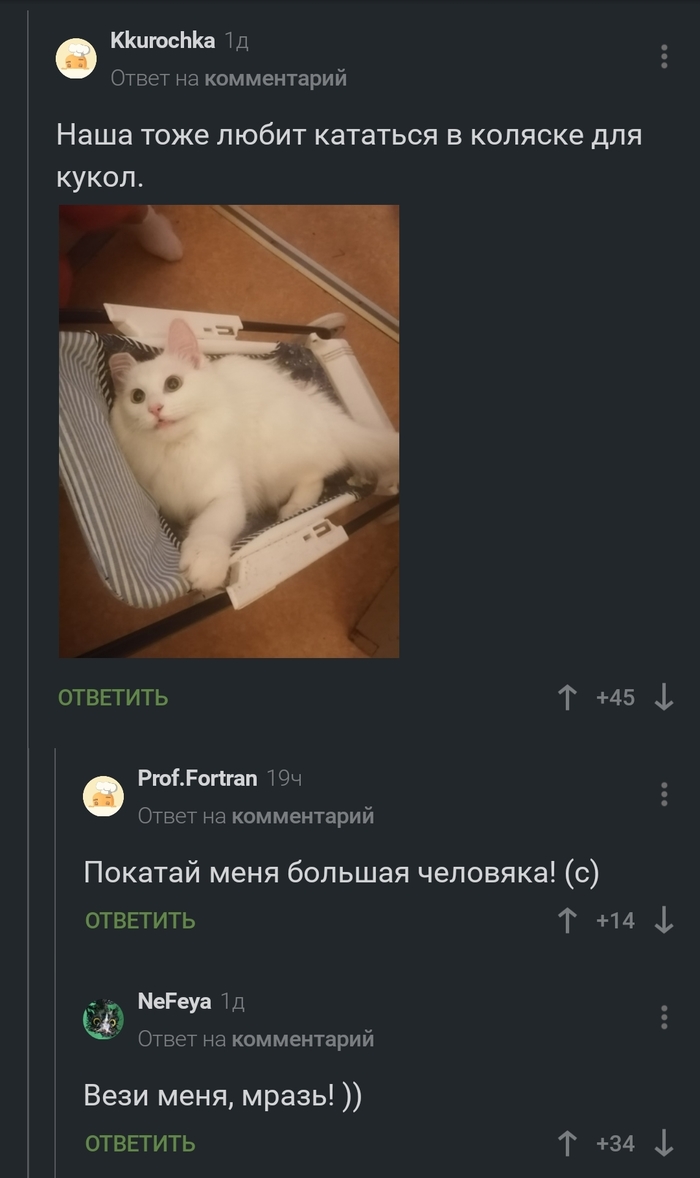Upvote Prof.Fortran's comment

[567, 920]
